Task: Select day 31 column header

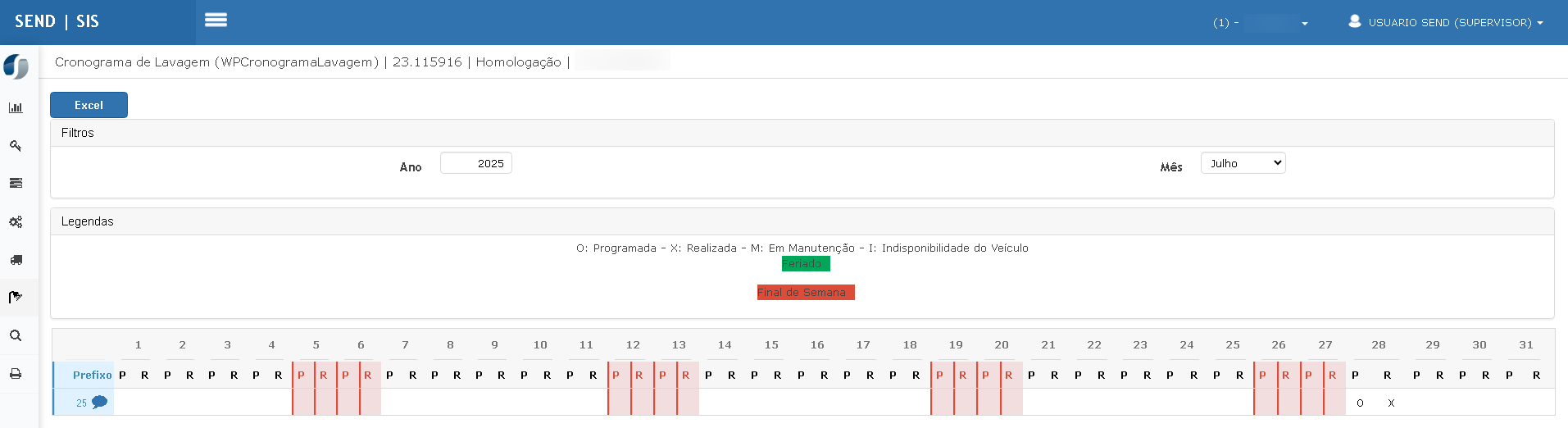Action: click(x=1526, y=345)
